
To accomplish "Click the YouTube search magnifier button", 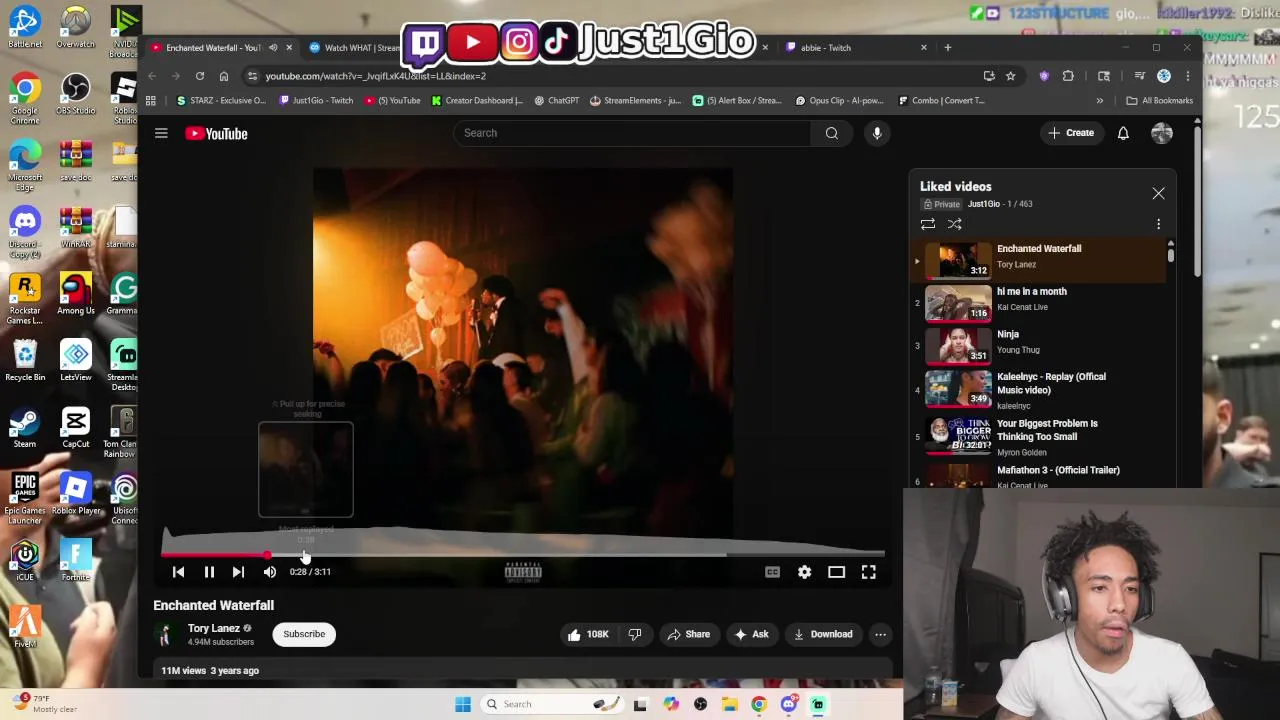I will click(831, 133).
